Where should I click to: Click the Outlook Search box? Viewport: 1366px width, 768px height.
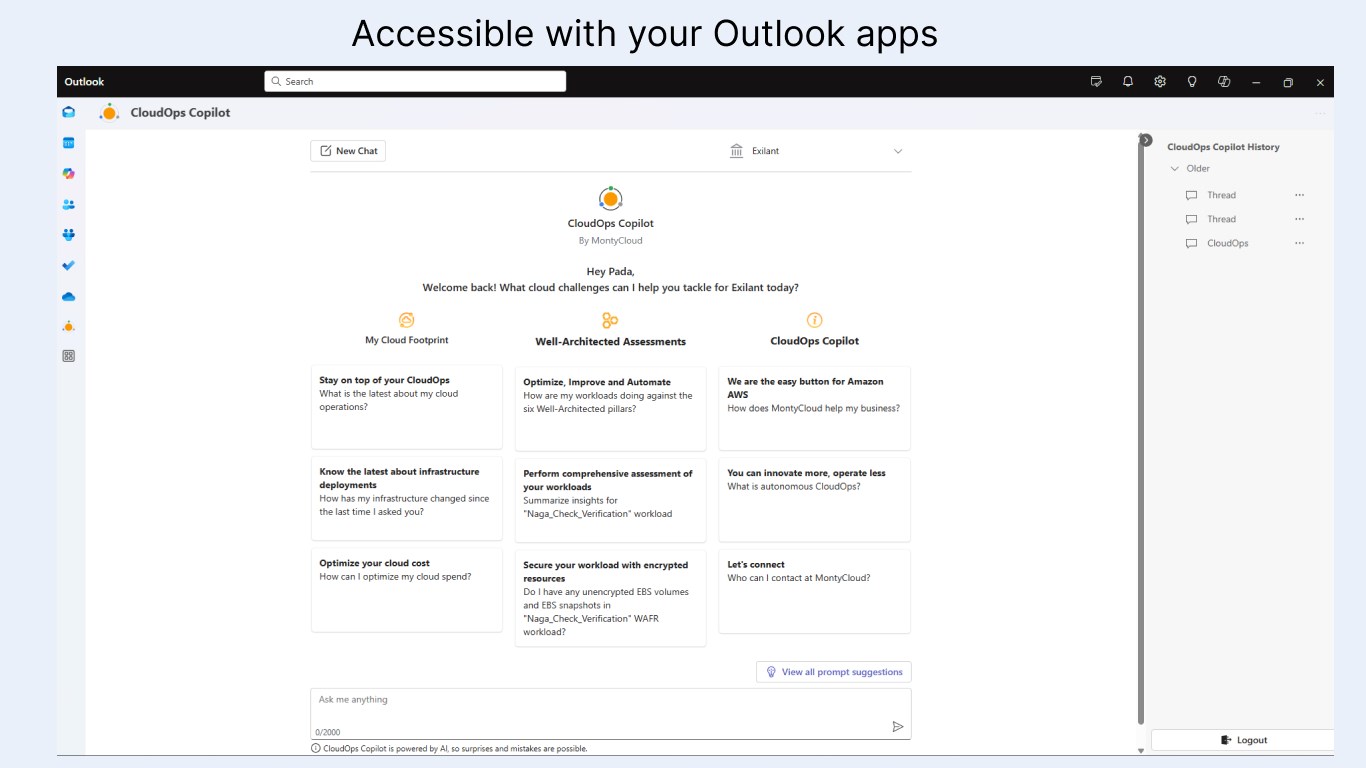click(x=415, y=82)
